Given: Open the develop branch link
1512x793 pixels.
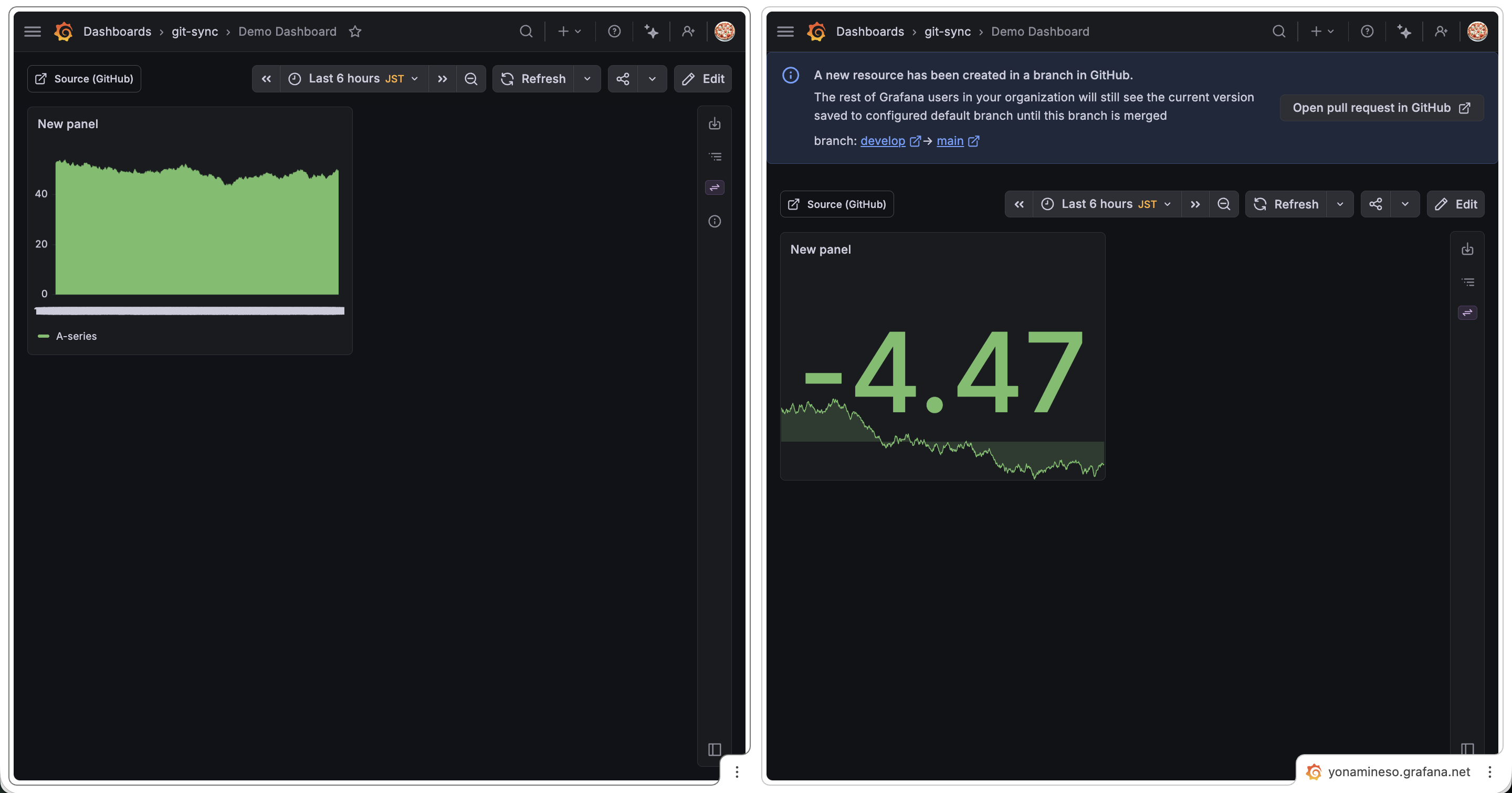Looking at the screenshot, I should [x=882, y=141].
